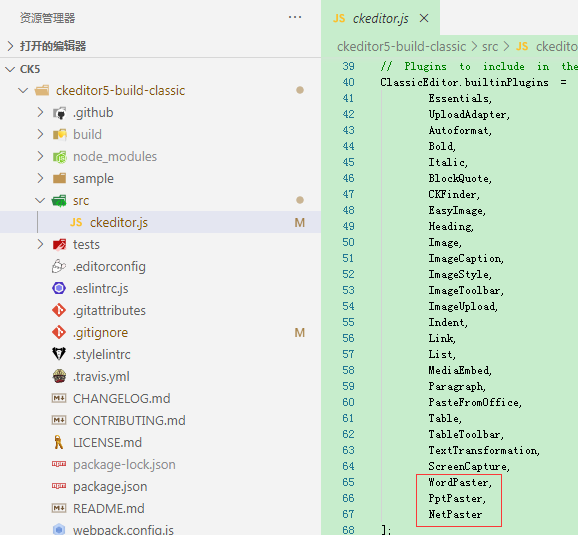This screenshot has height=535, width=578.
Task: Click the build folder icon
Action: (x=59, y=135)
